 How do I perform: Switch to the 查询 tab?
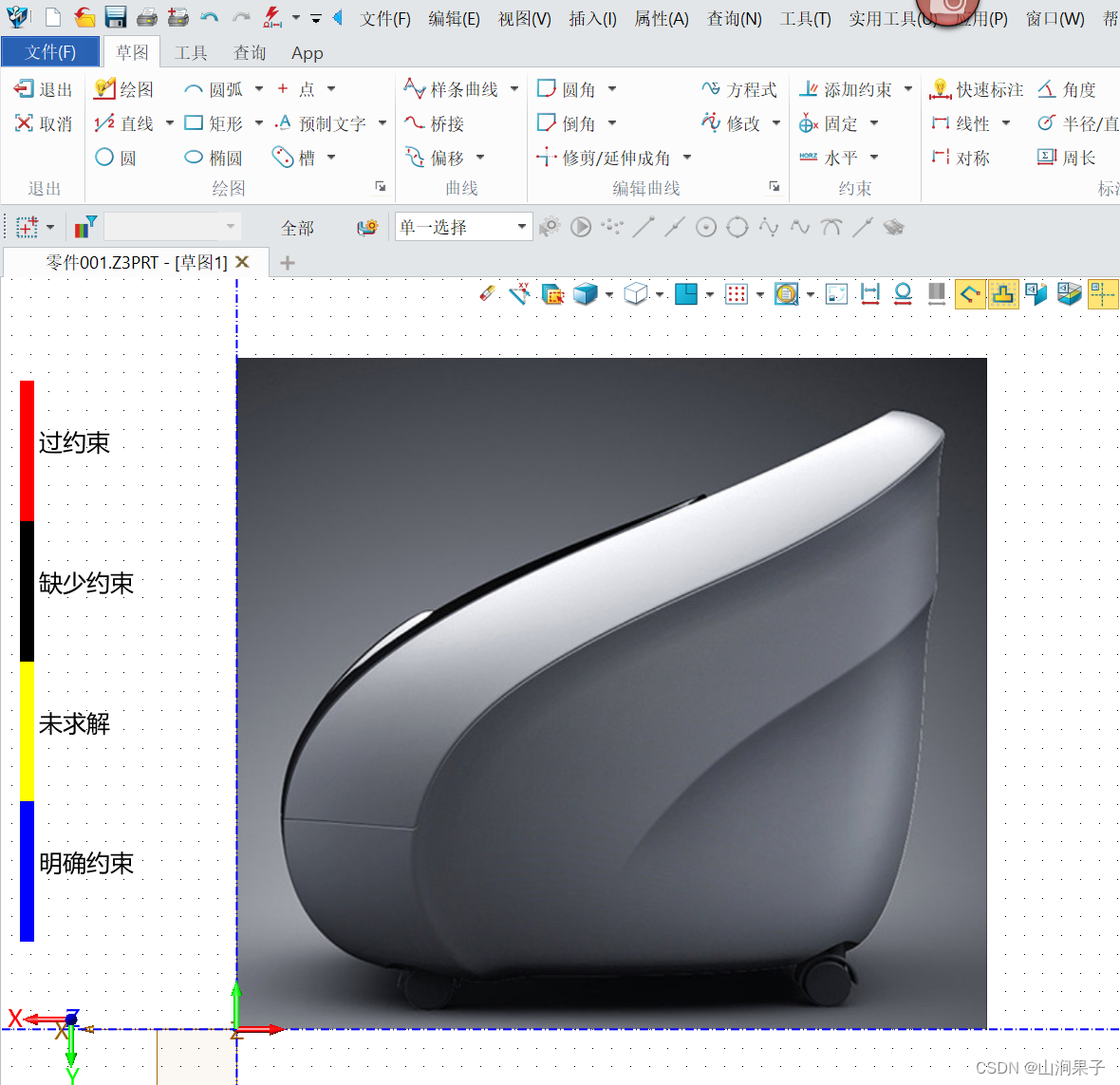coord(249,52)
